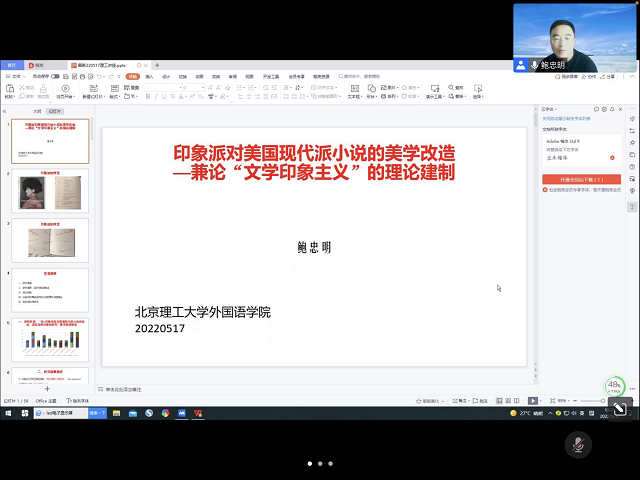The width and height of the screenshot is (640, 480).
Task: Click the clear formatting eraser icon
Action: pyautogui.click(x=228, y=87)
